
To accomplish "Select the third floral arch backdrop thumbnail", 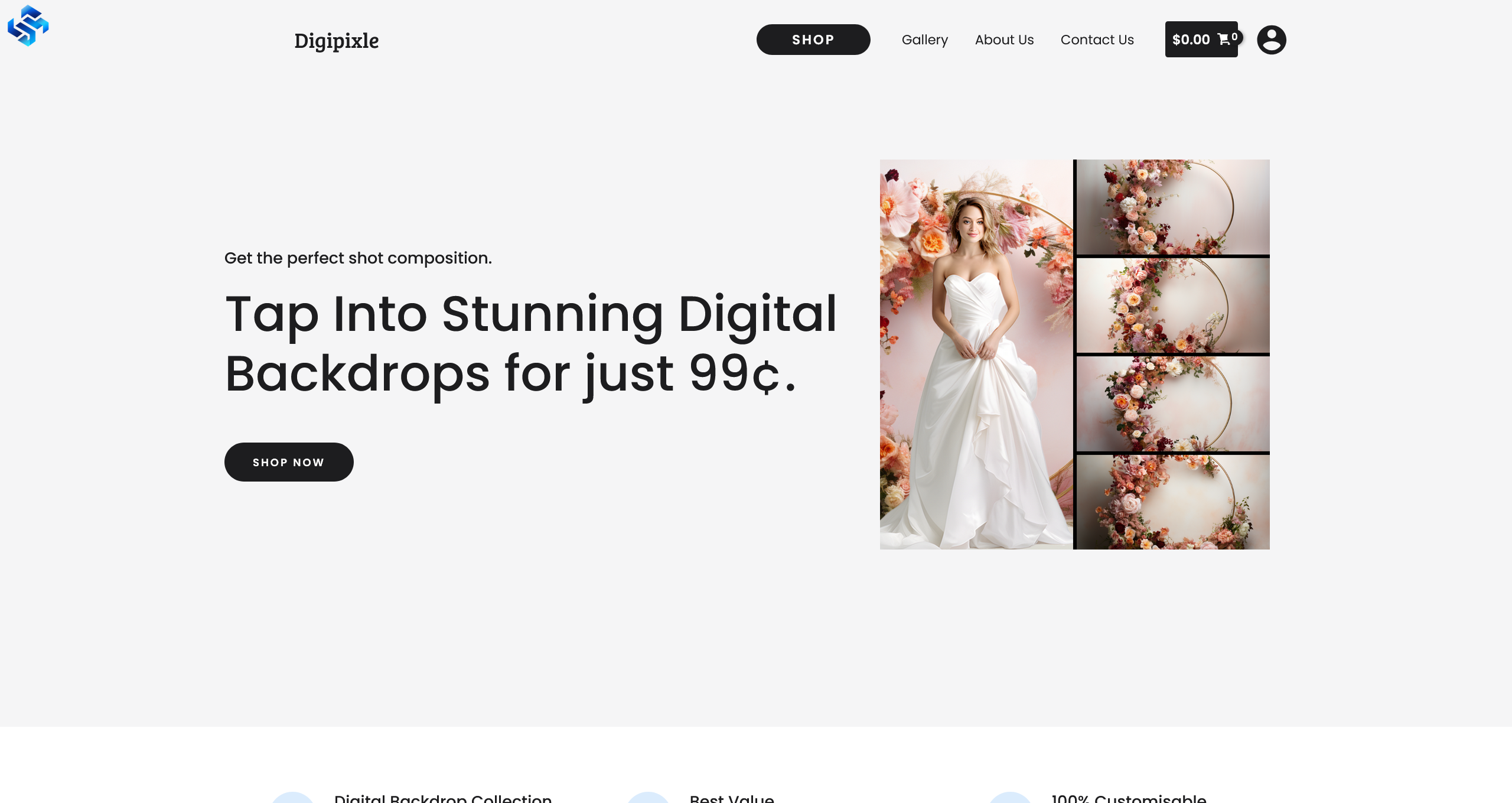I will [1173, 404].
